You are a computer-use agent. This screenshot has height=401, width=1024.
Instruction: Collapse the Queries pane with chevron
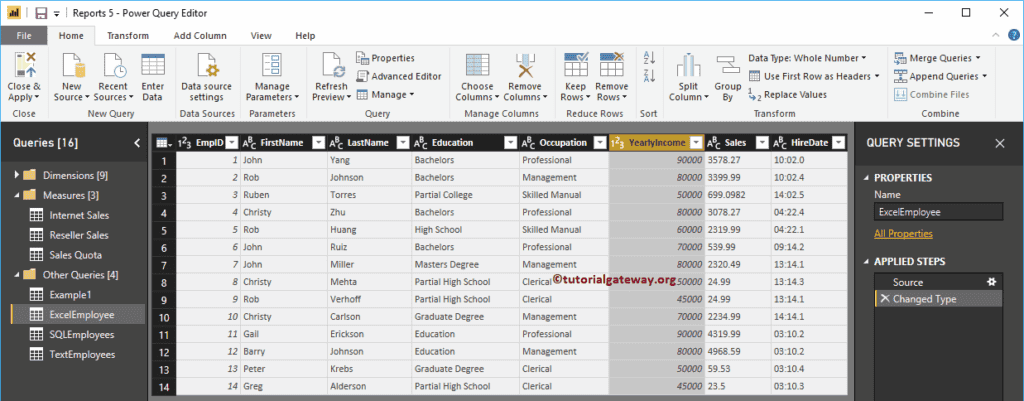coord(136,143)
